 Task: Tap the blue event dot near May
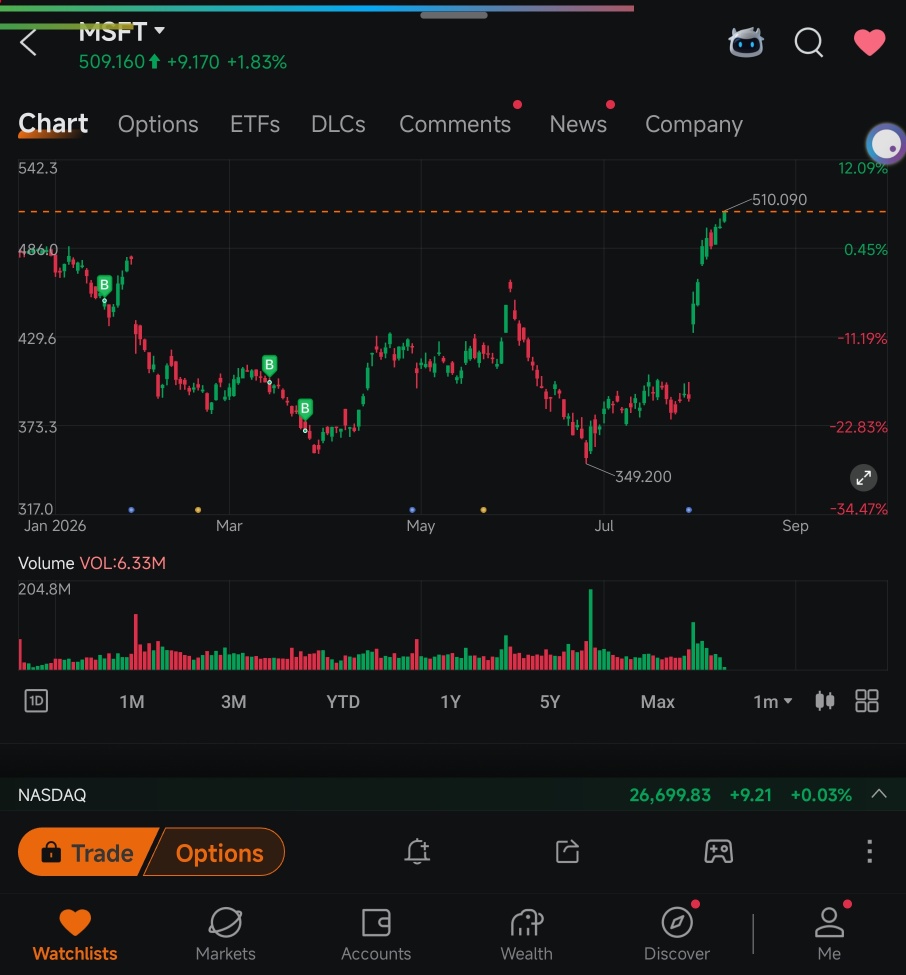412,510
